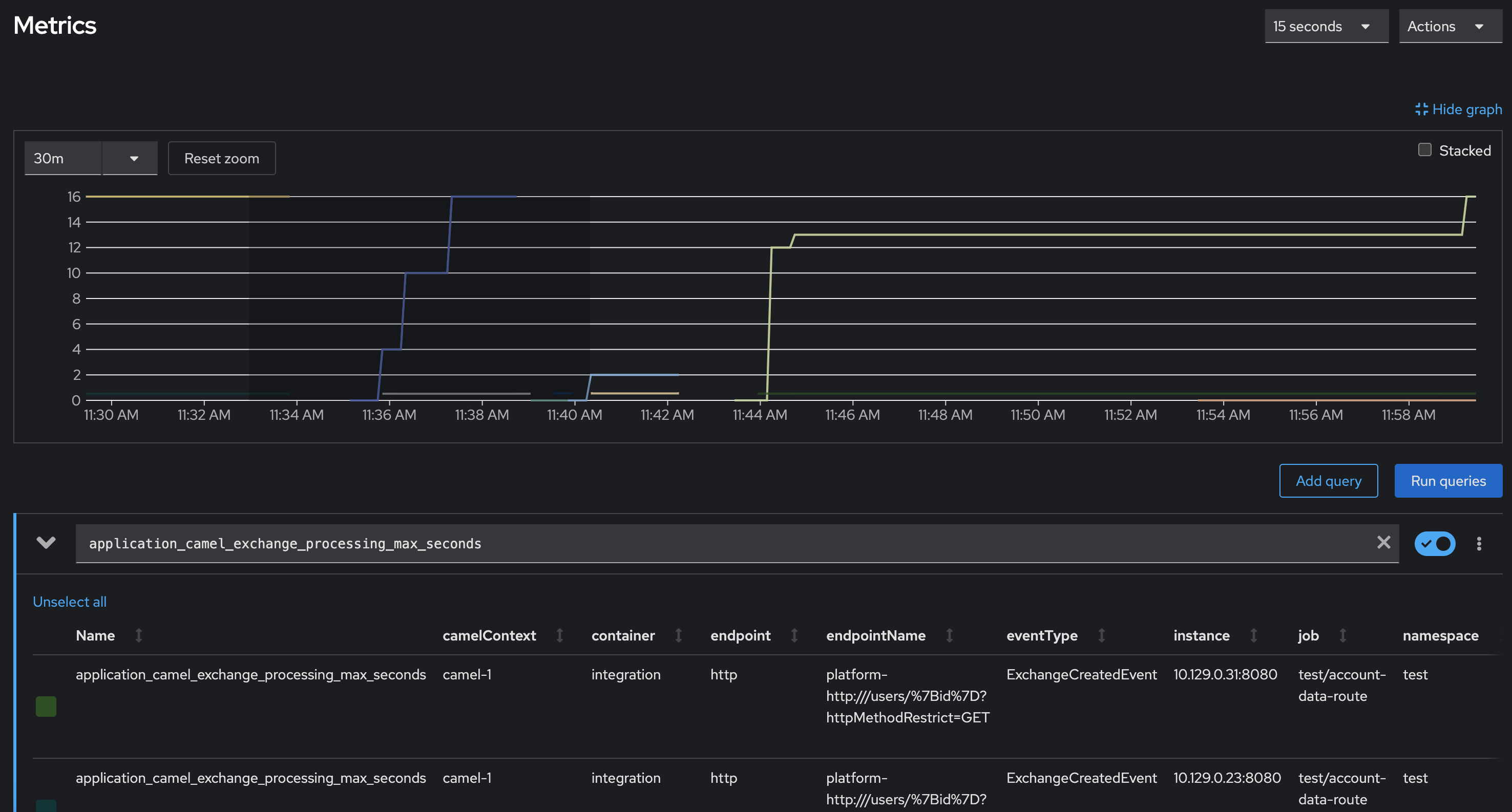Click the endpointName column sort icon
This screenshot has width=1512, height=812.
(949, 635)
